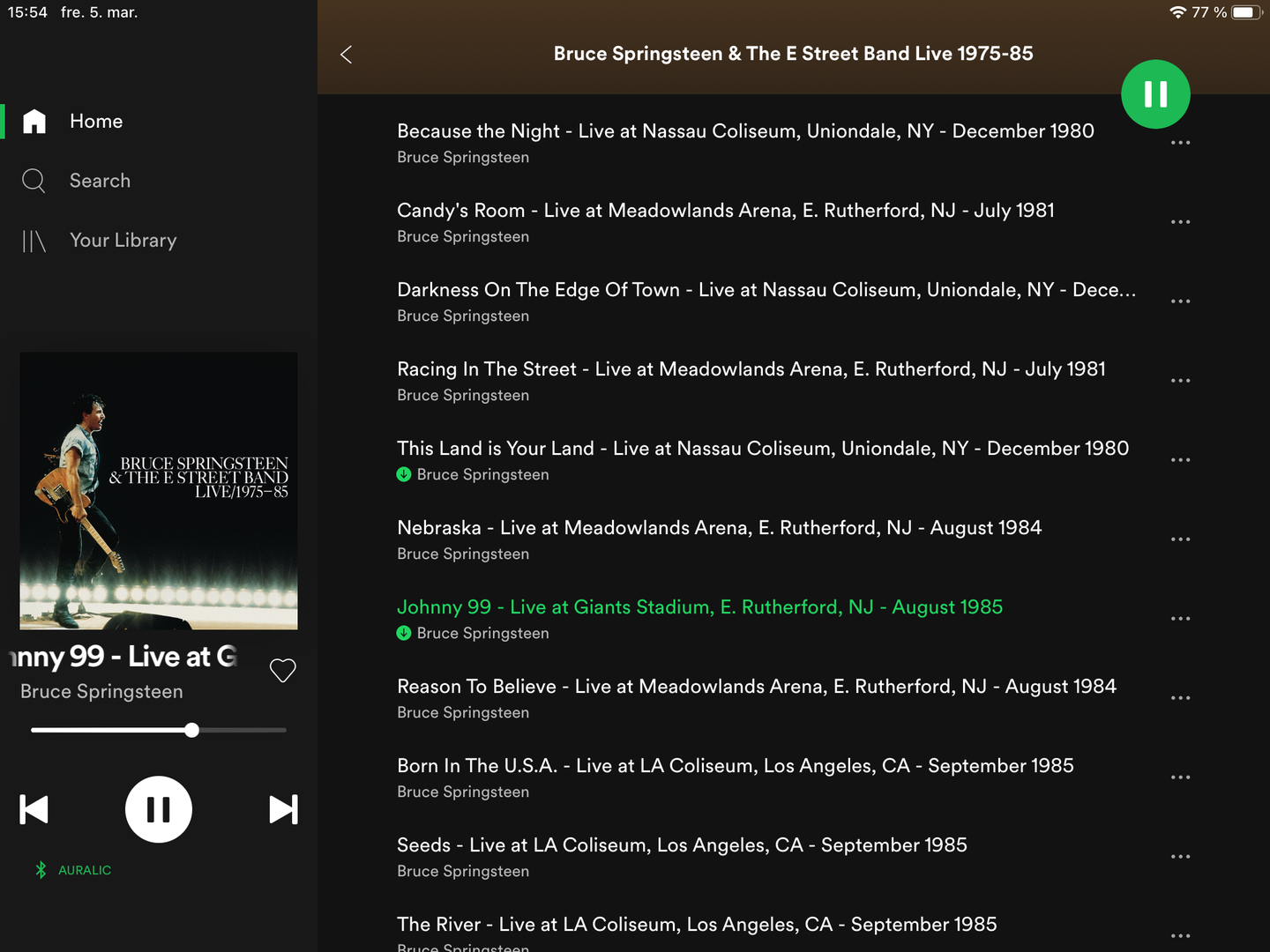Click the downloaded icon under This Land

[x=404, y=474]
